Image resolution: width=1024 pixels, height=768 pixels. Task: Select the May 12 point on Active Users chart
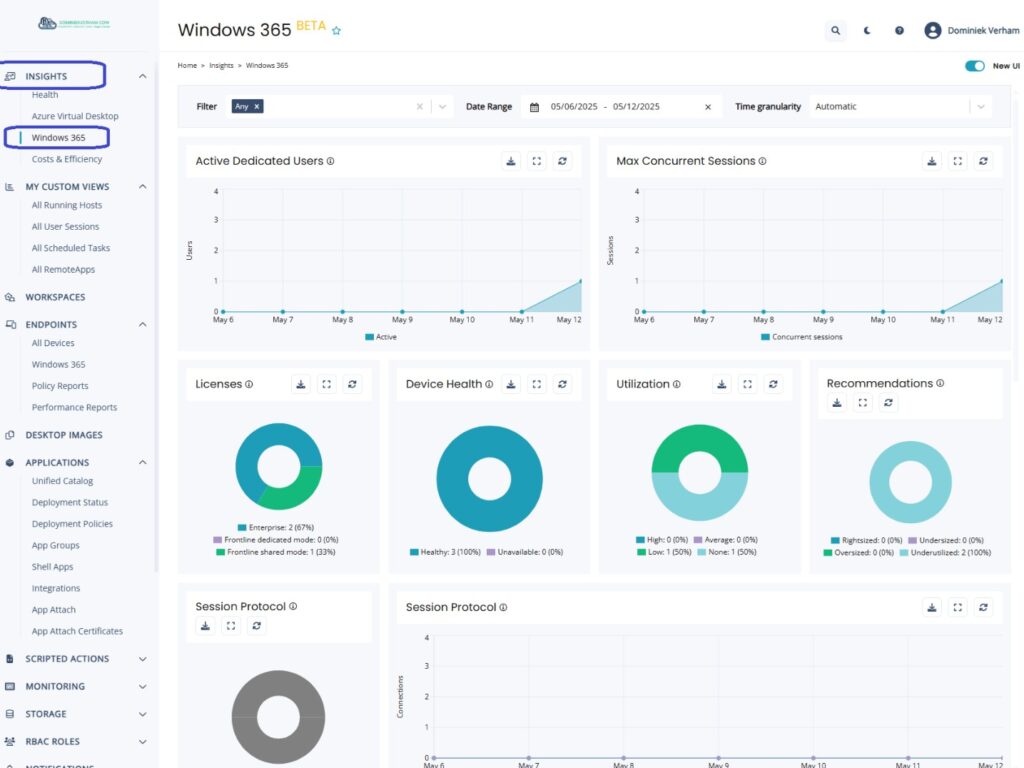pyautogui.click(x=581, y=281)
